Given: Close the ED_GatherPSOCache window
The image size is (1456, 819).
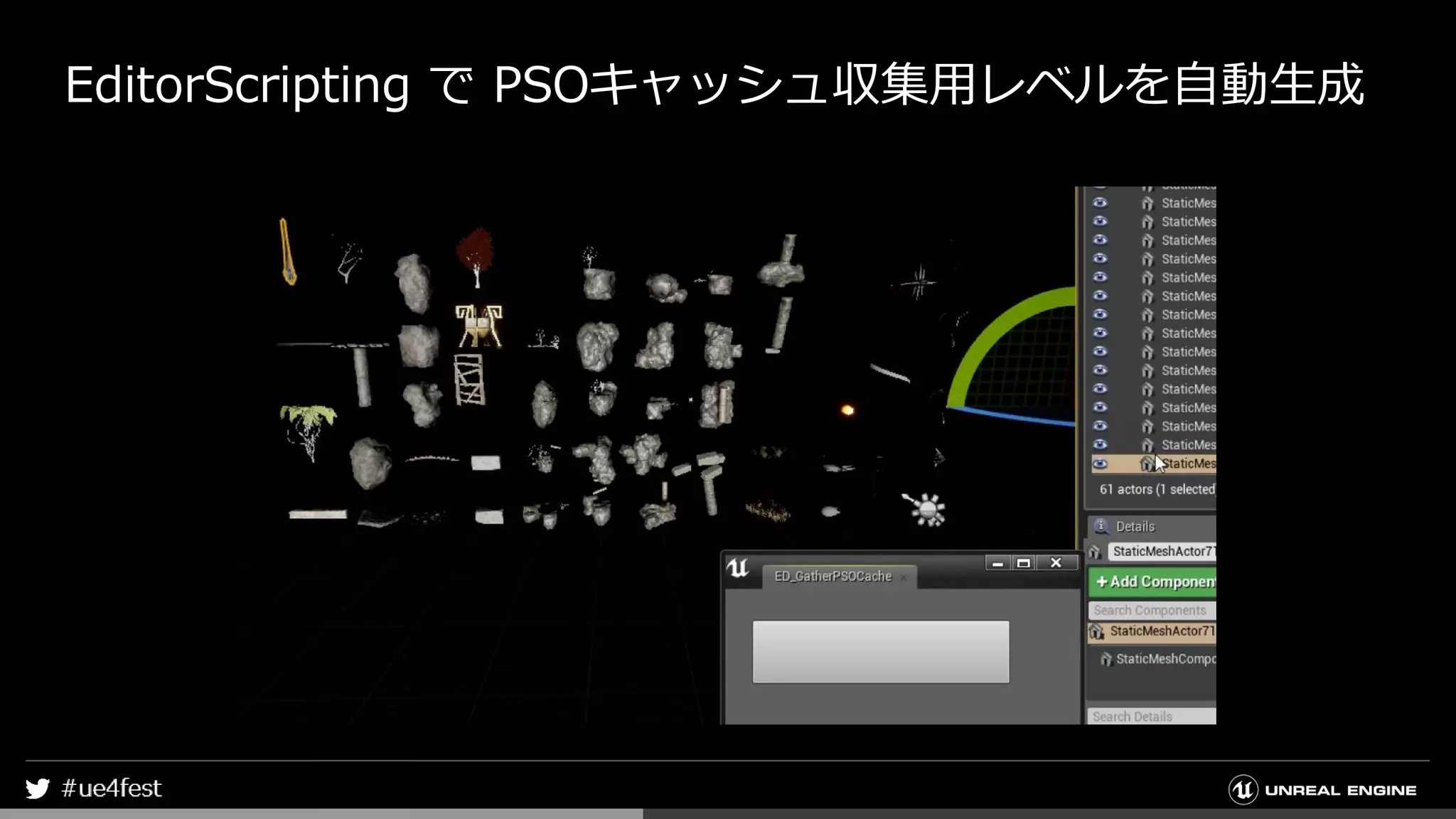Looking at the screenshot, I should click(x=1056, y=563).
